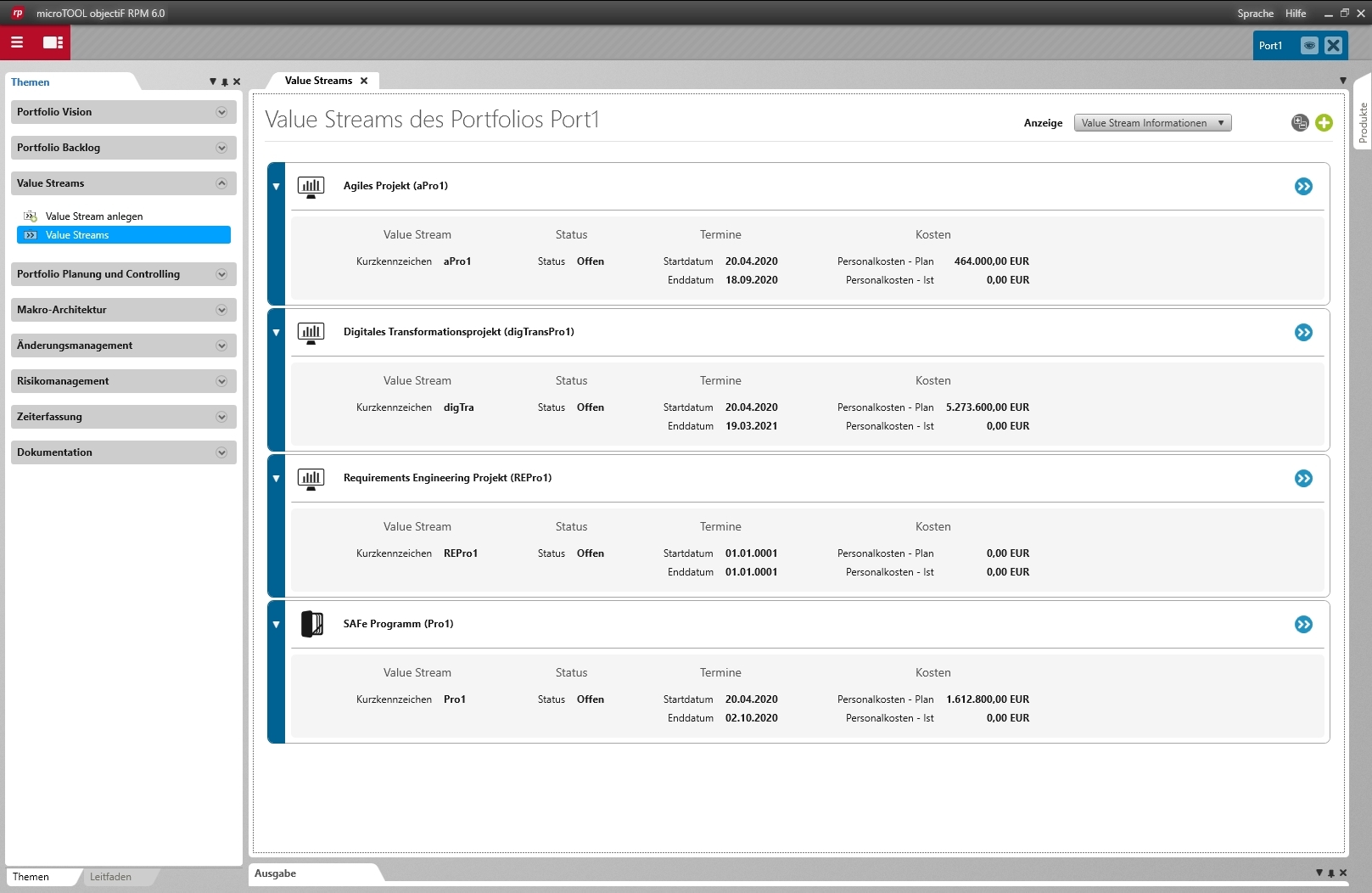This screenshot has height=893, width=1372.
Task: Click the 464.000,00 EUR Plan cost value
Action: coord(992,261)
